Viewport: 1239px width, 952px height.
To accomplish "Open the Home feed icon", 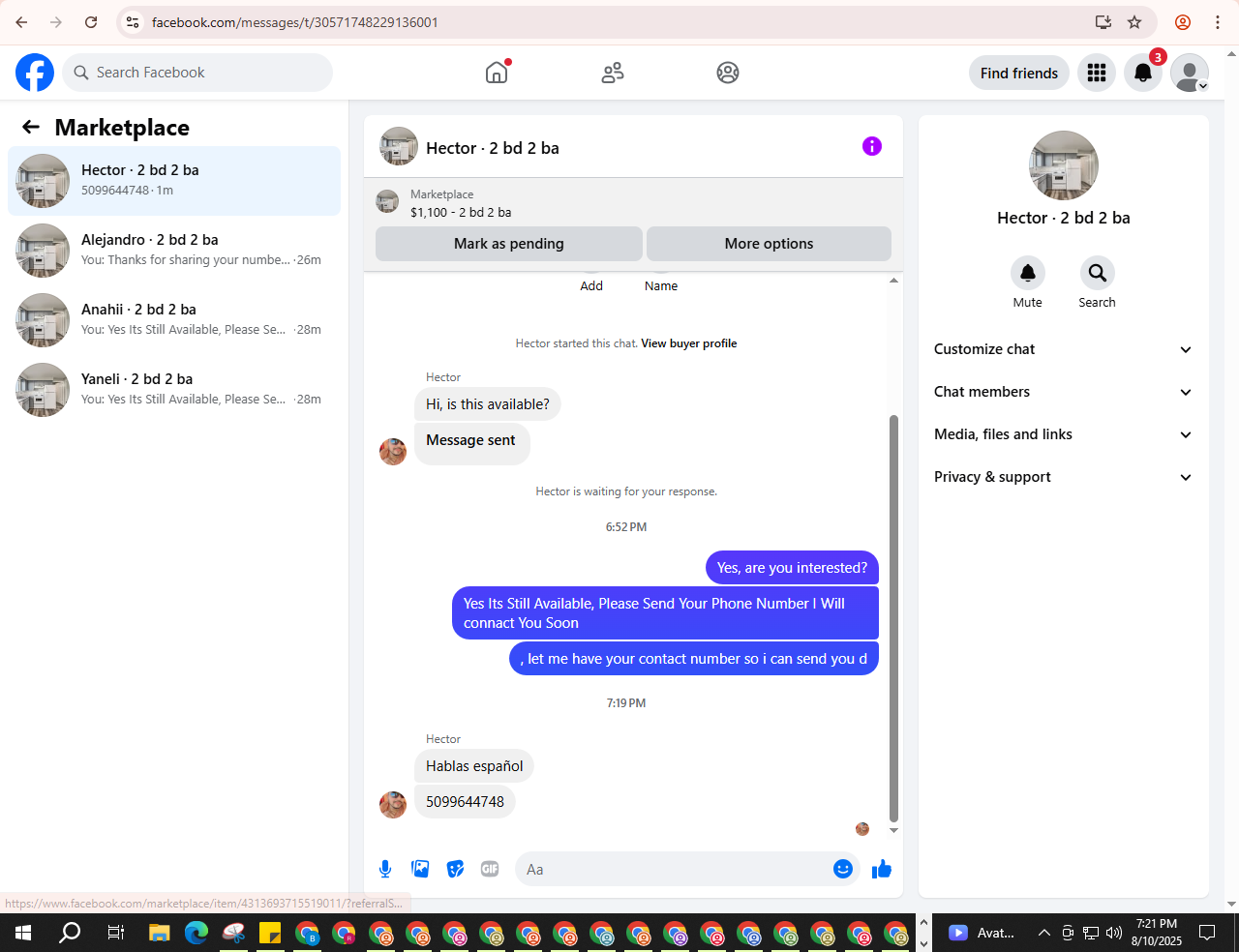I will pyautogui.click(x=497, y=73).
